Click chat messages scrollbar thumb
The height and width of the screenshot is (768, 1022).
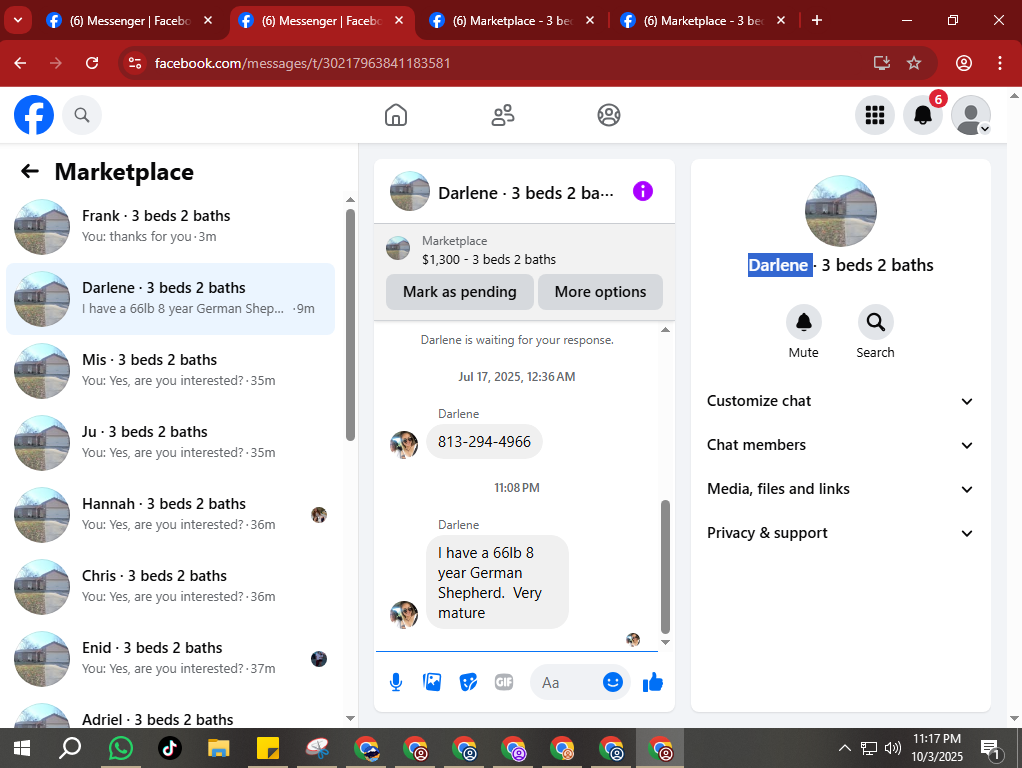[665, 567]
